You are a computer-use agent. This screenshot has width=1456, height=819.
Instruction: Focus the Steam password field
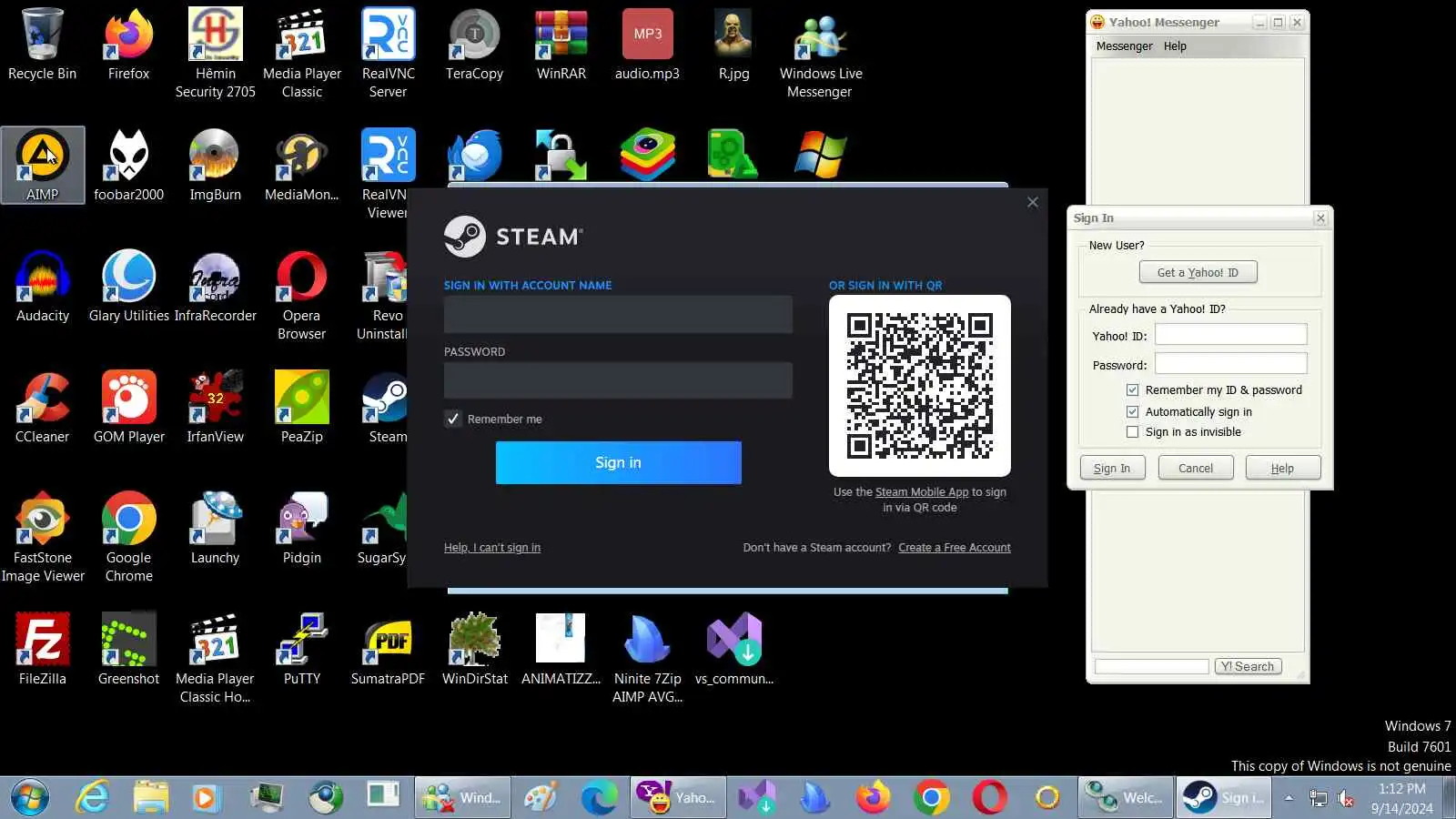[x=618, y=380]
